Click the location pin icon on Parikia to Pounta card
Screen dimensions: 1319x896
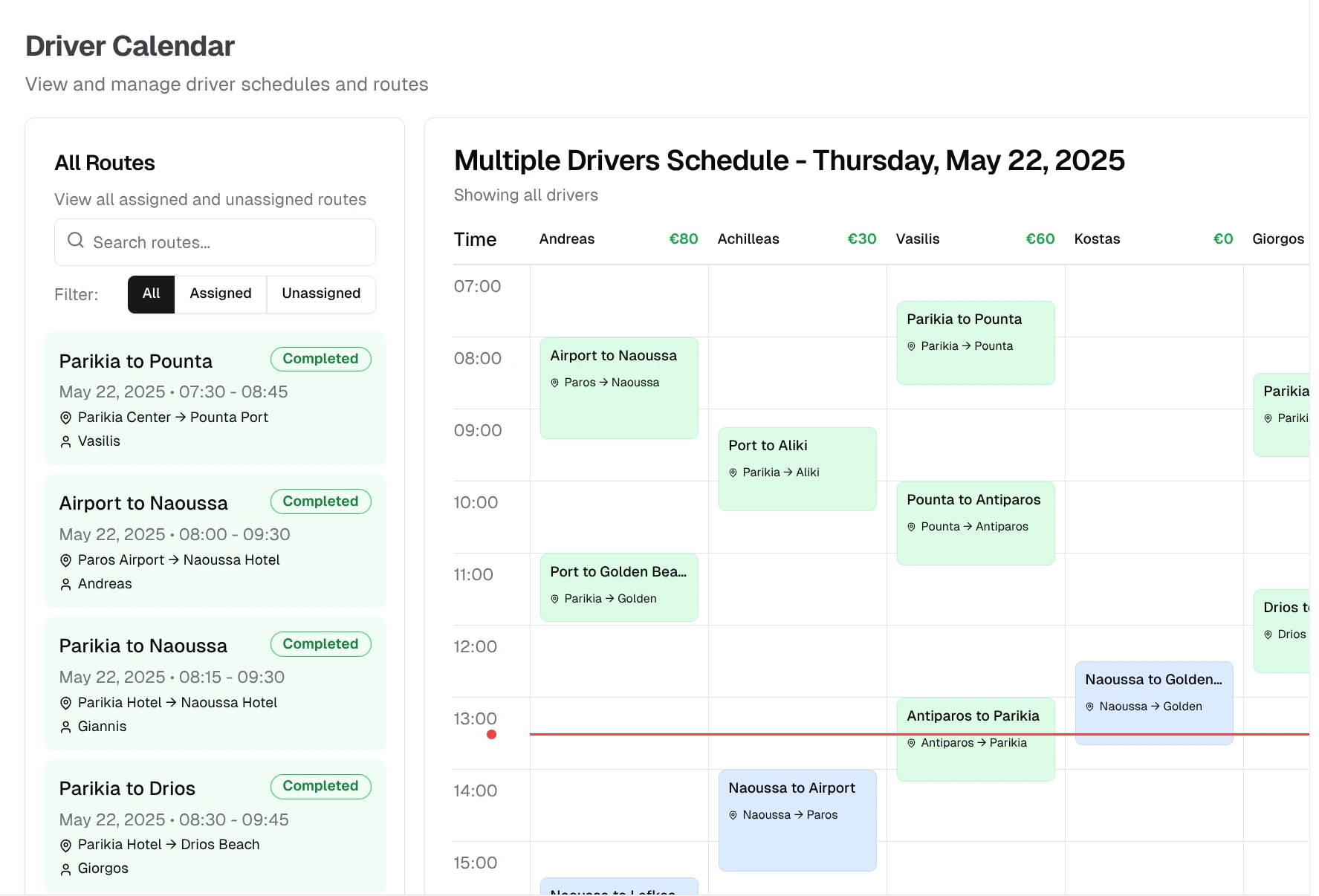[65, 417]
